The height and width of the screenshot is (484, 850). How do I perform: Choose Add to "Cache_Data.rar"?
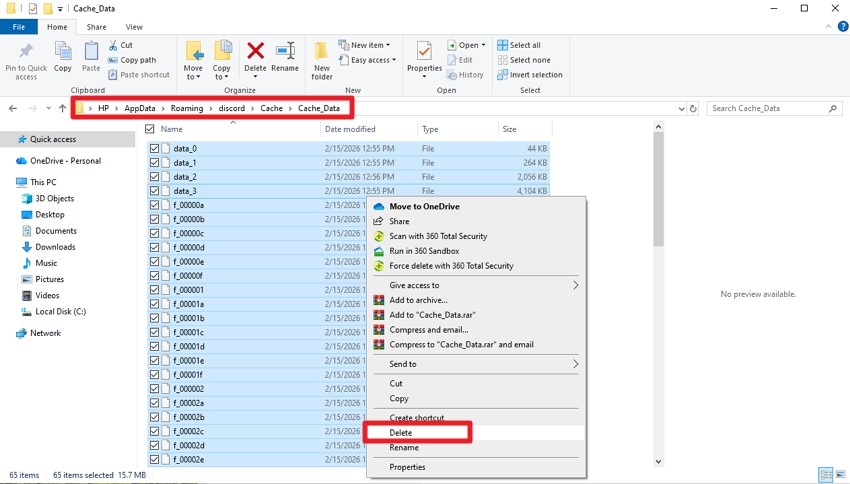(432, 315)
